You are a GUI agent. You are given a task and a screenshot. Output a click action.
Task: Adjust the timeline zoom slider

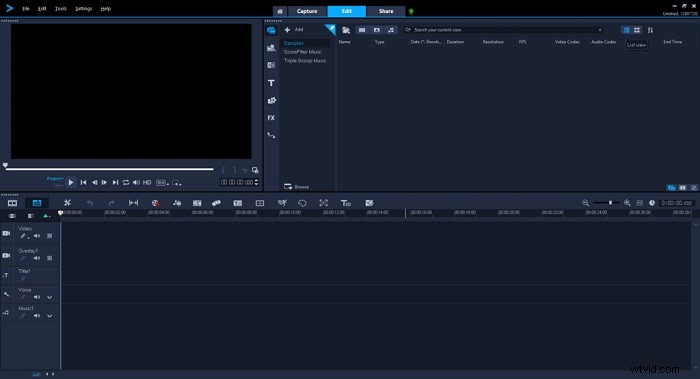tap(610, 203)
